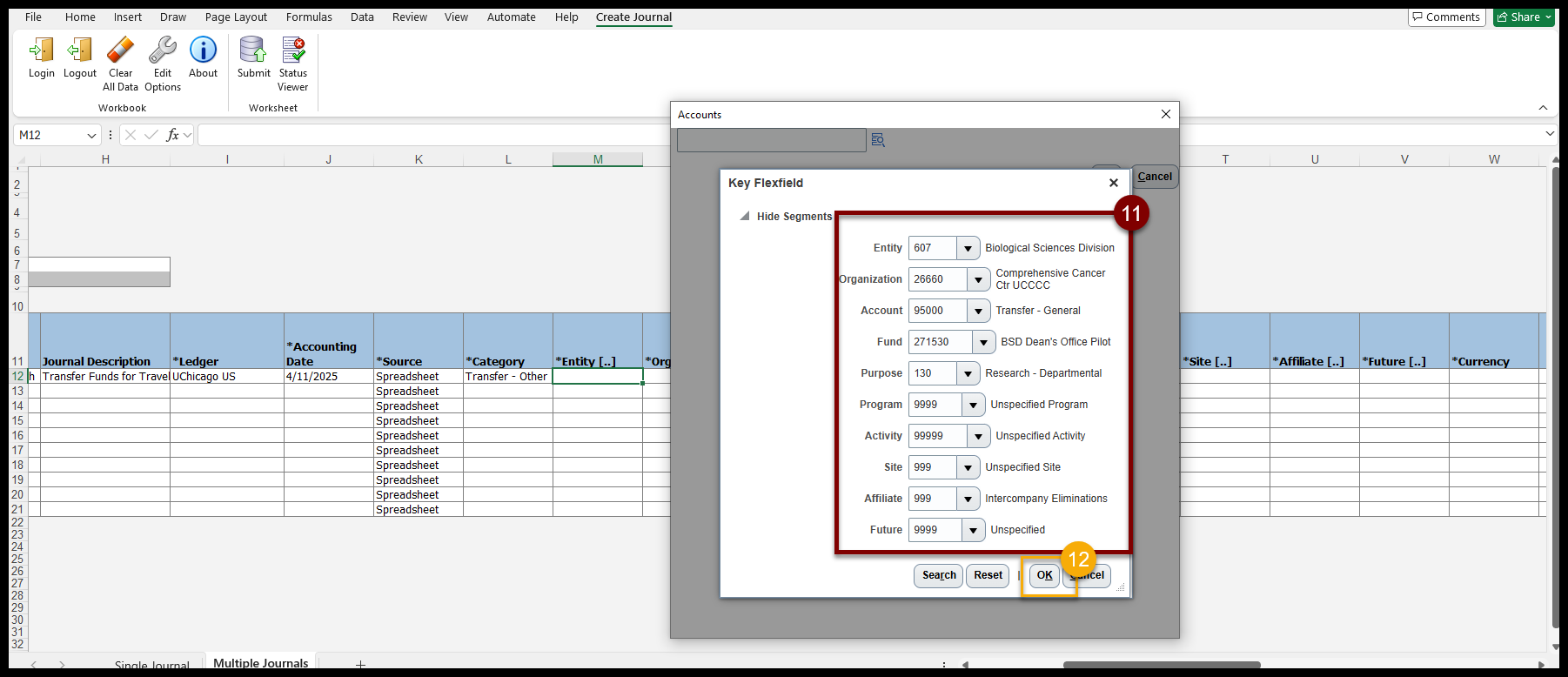Click the Organization value input field
1568x677 pixels.
[x=937, y=279]
